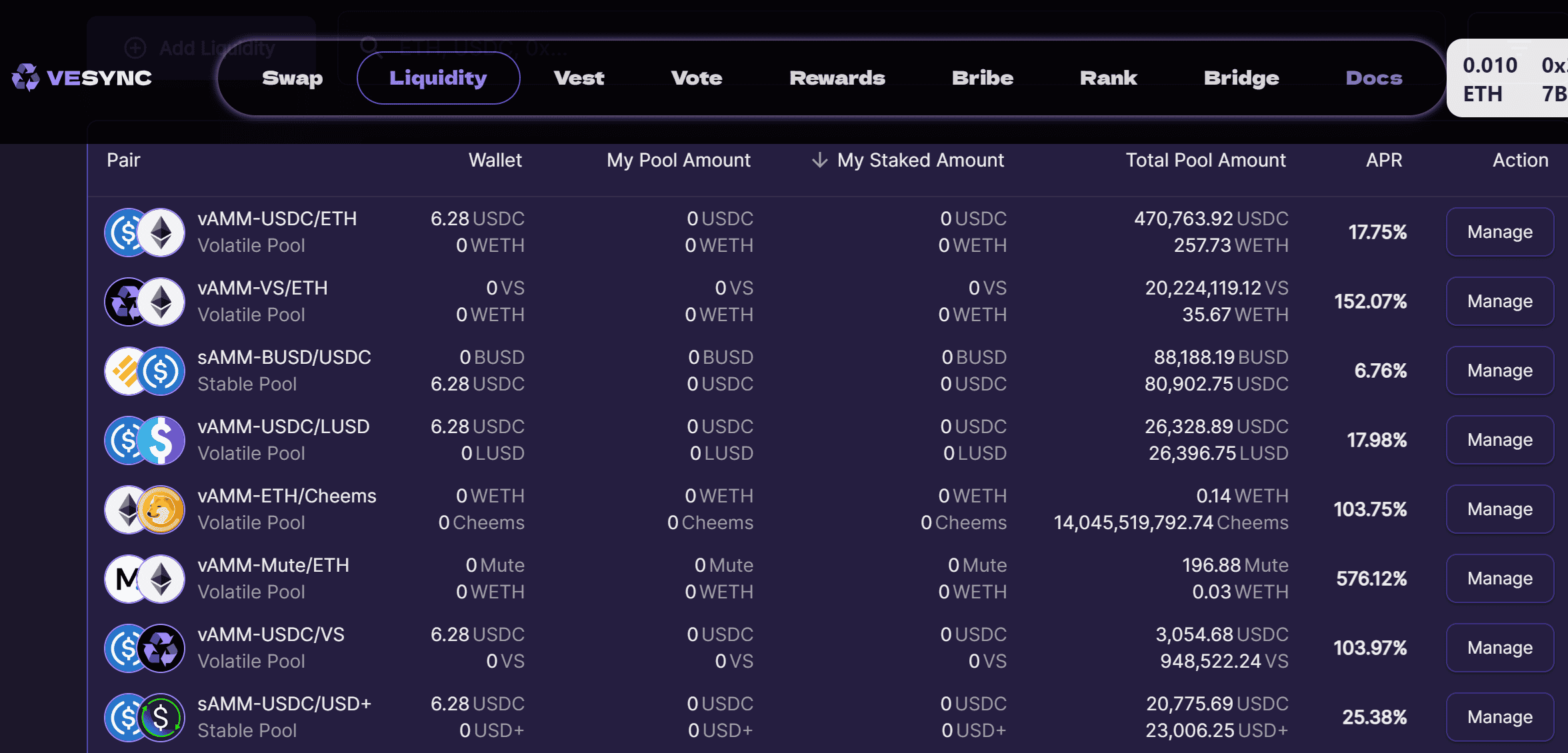Click the vAMM-ETH/Cheems pair name
This screenshot has width=1568, height=753.
[287, 496]
